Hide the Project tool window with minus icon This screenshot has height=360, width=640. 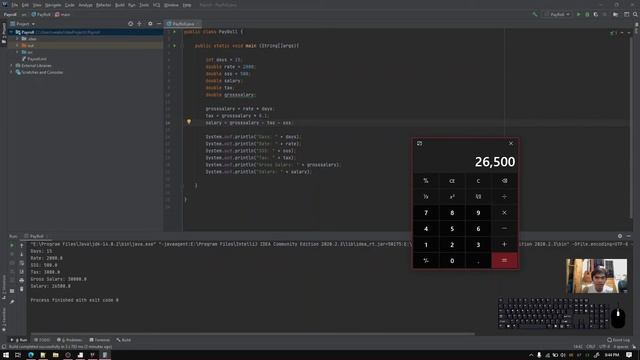coord(159,24)
